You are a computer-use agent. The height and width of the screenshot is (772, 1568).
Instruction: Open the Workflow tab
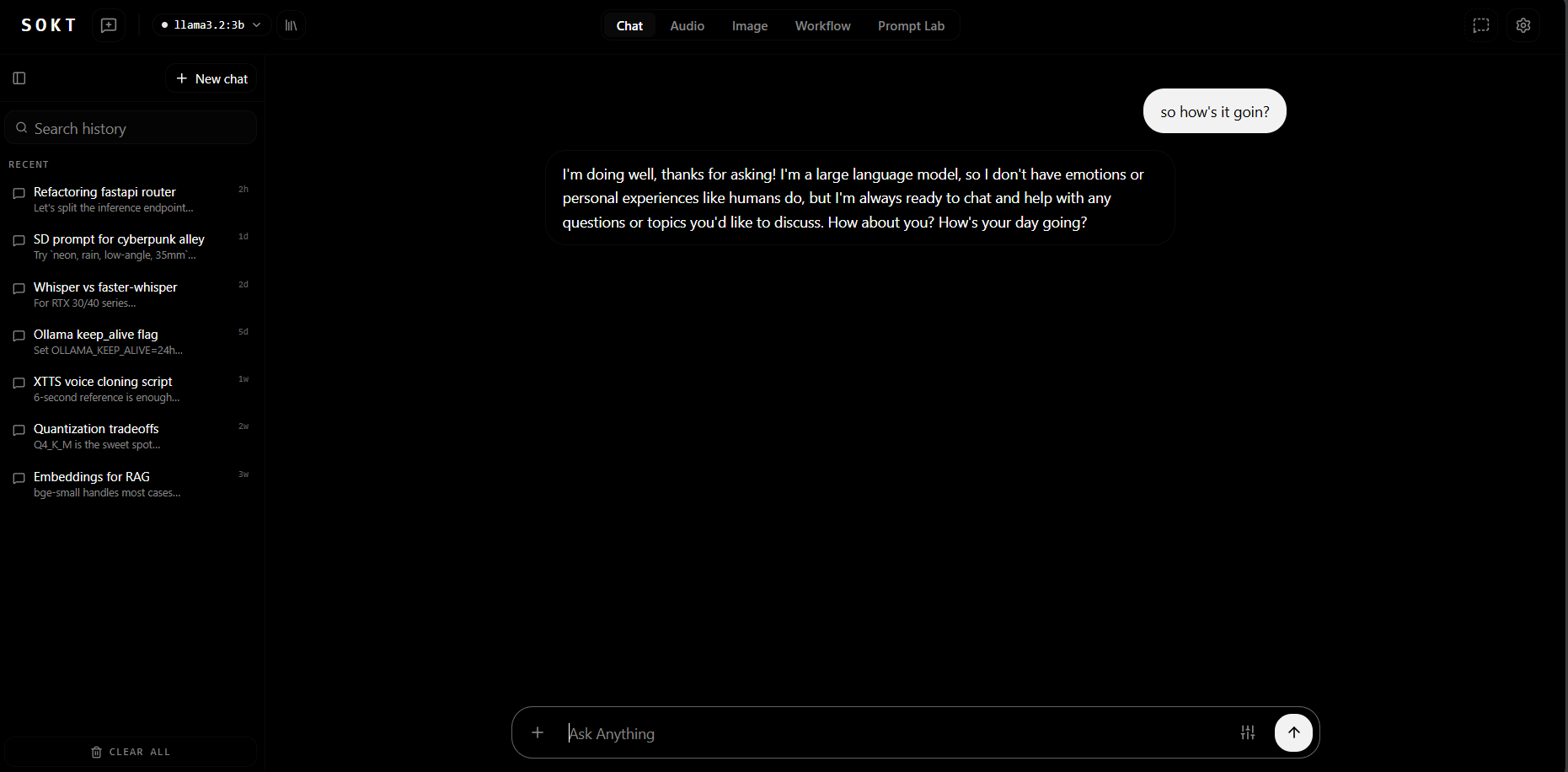(x=822, y=26)
